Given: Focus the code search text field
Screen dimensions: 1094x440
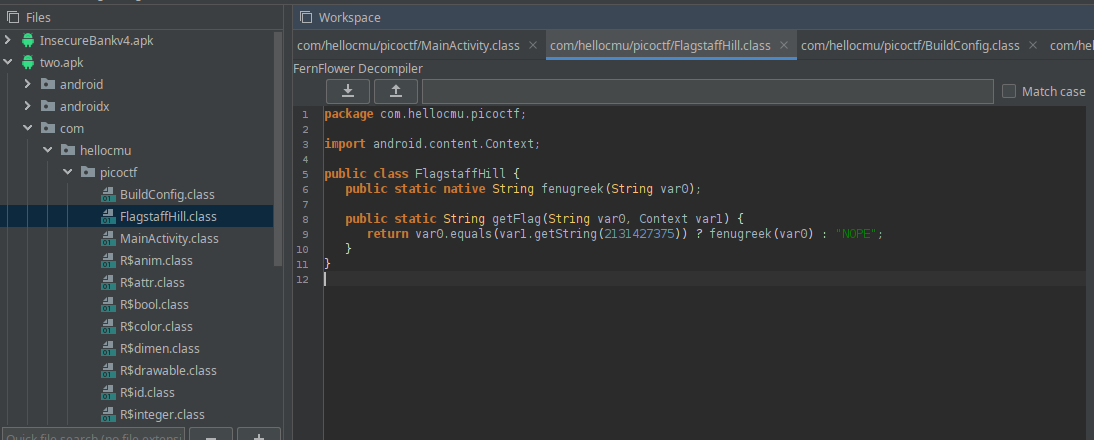Looking at the screenshot, I should tap(707, 91).
